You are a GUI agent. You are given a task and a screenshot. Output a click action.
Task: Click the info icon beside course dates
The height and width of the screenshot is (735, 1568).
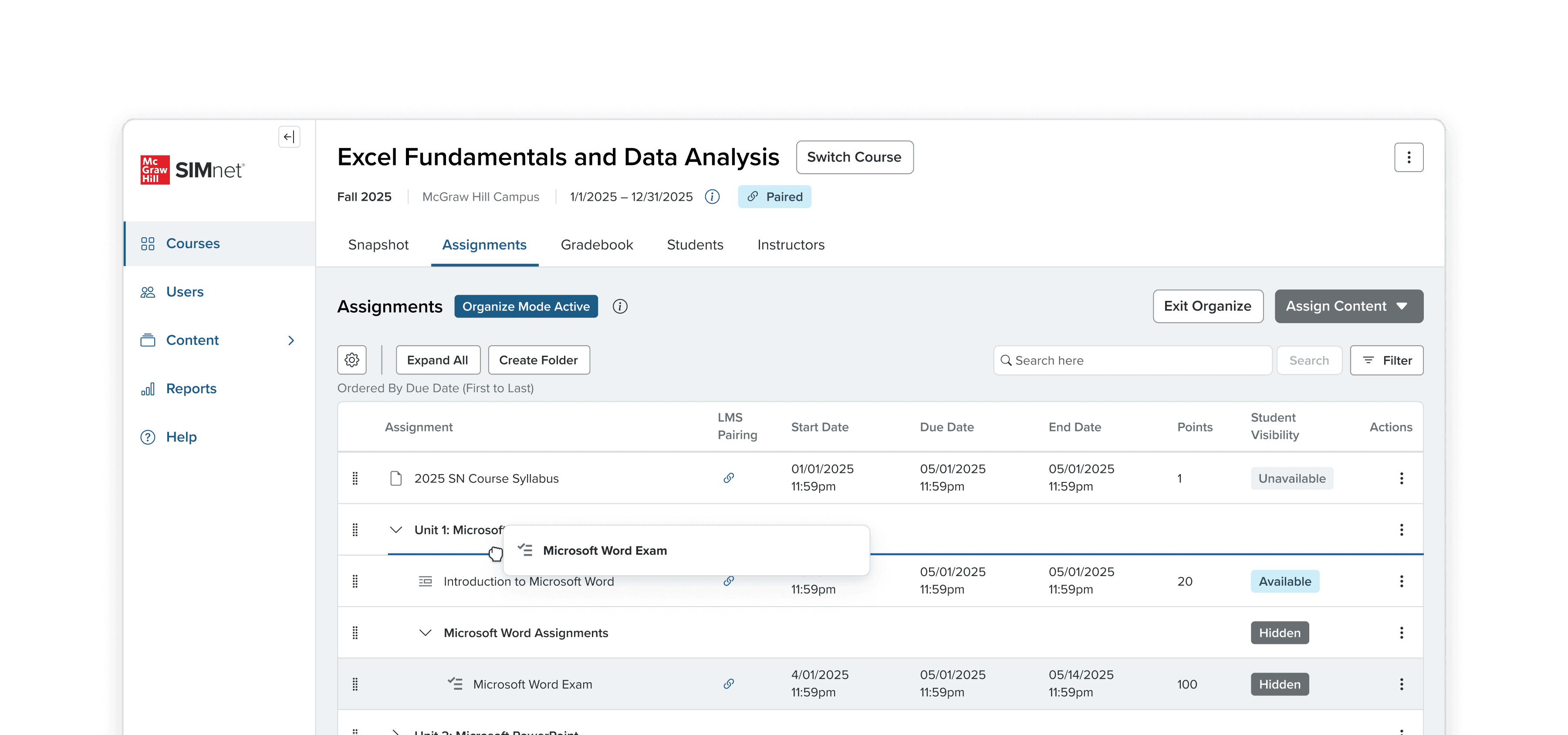pyautogui.click(x=712, y=196)
